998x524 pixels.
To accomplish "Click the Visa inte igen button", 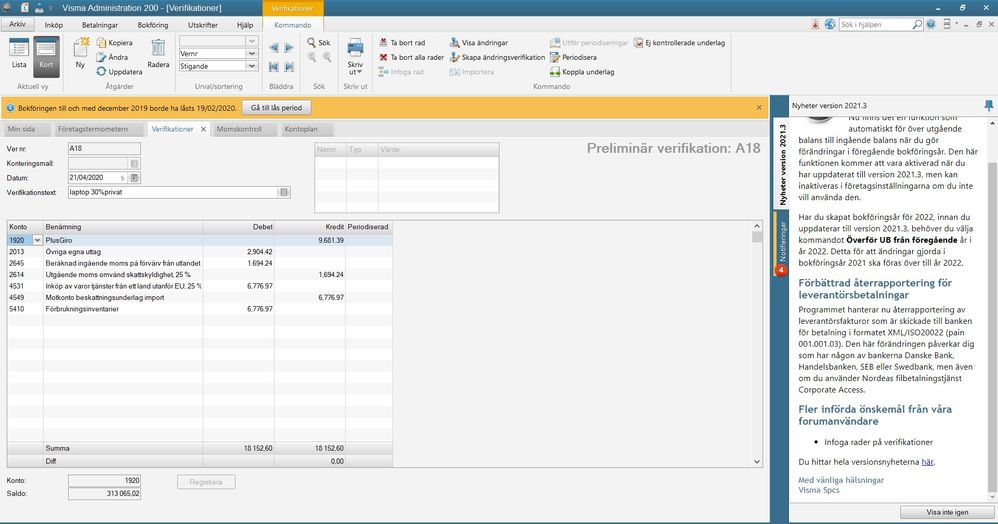I will [947, 512].
